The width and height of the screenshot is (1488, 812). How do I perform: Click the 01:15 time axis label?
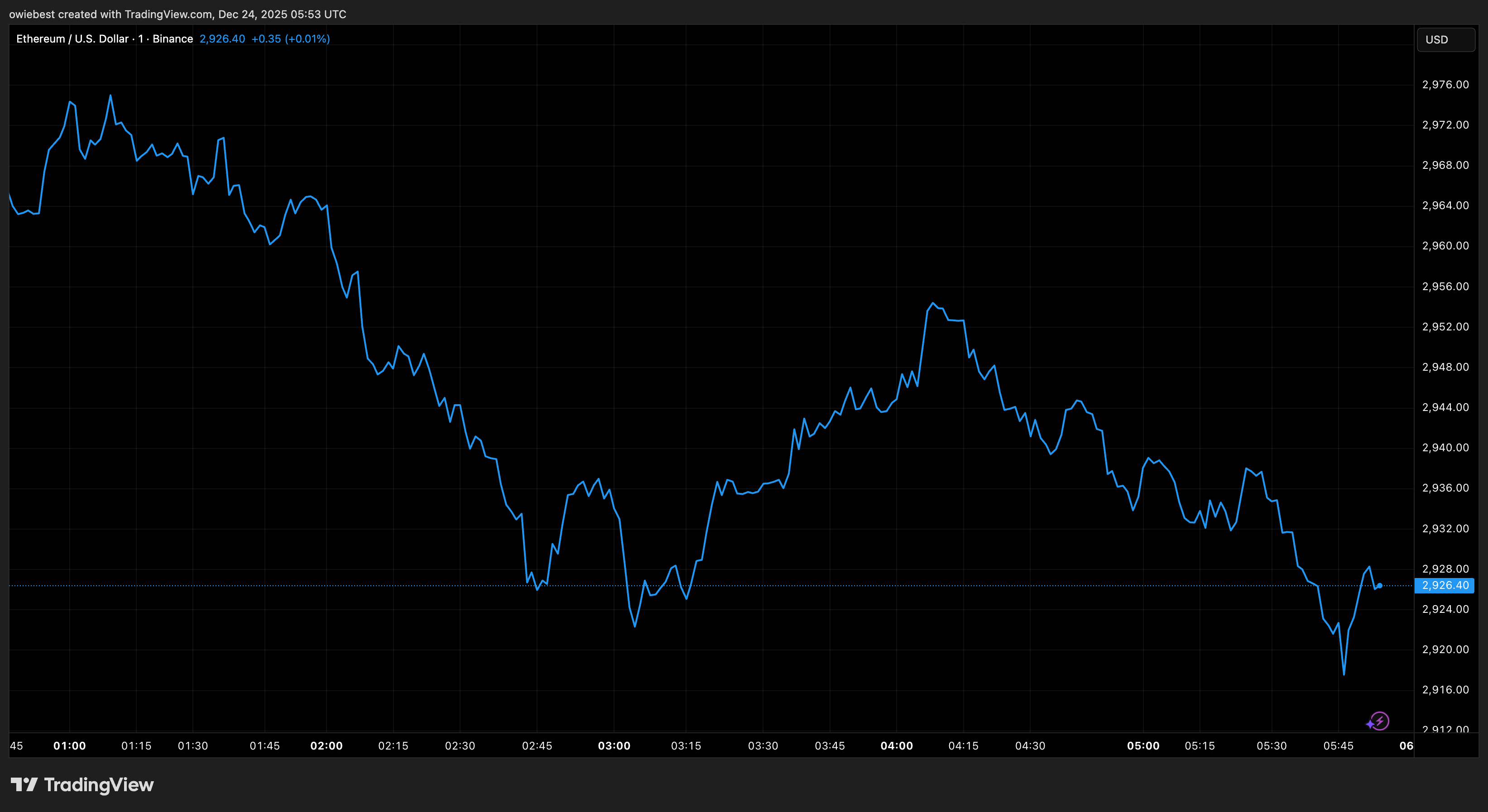coord(136,746)
